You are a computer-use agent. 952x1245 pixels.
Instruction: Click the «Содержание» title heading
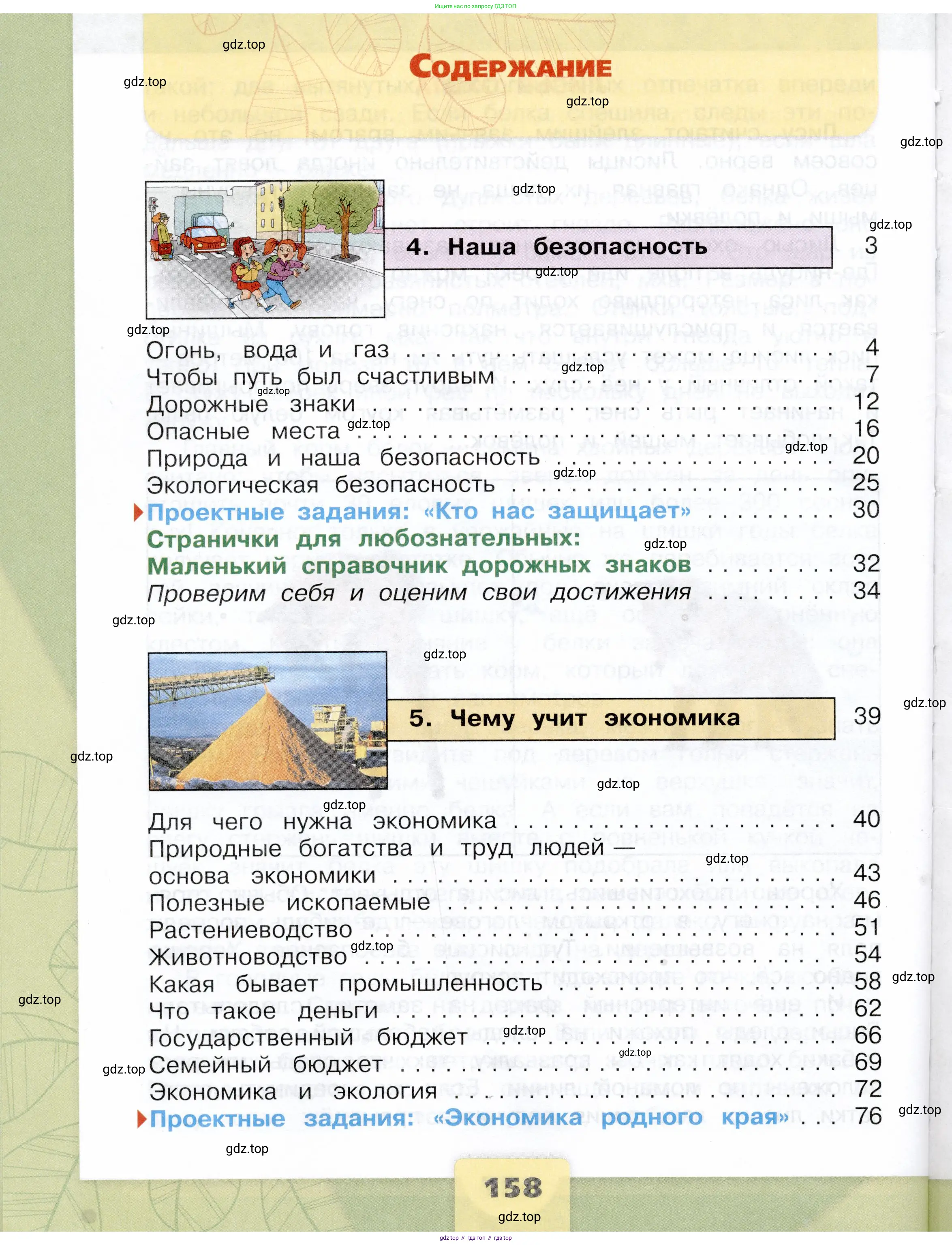click(x=510, y=67)
